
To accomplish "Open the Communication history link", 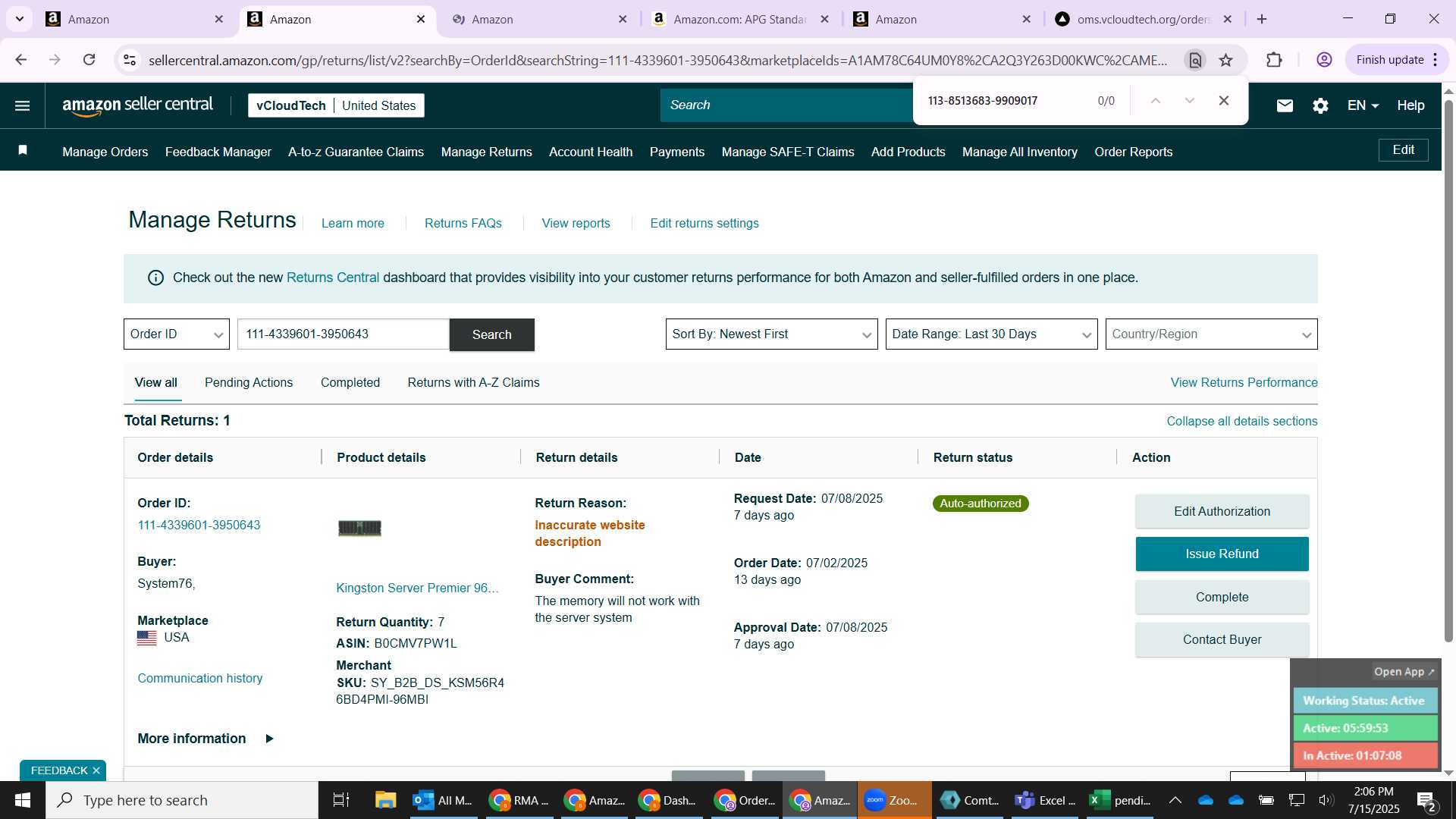I will point(200,678).
